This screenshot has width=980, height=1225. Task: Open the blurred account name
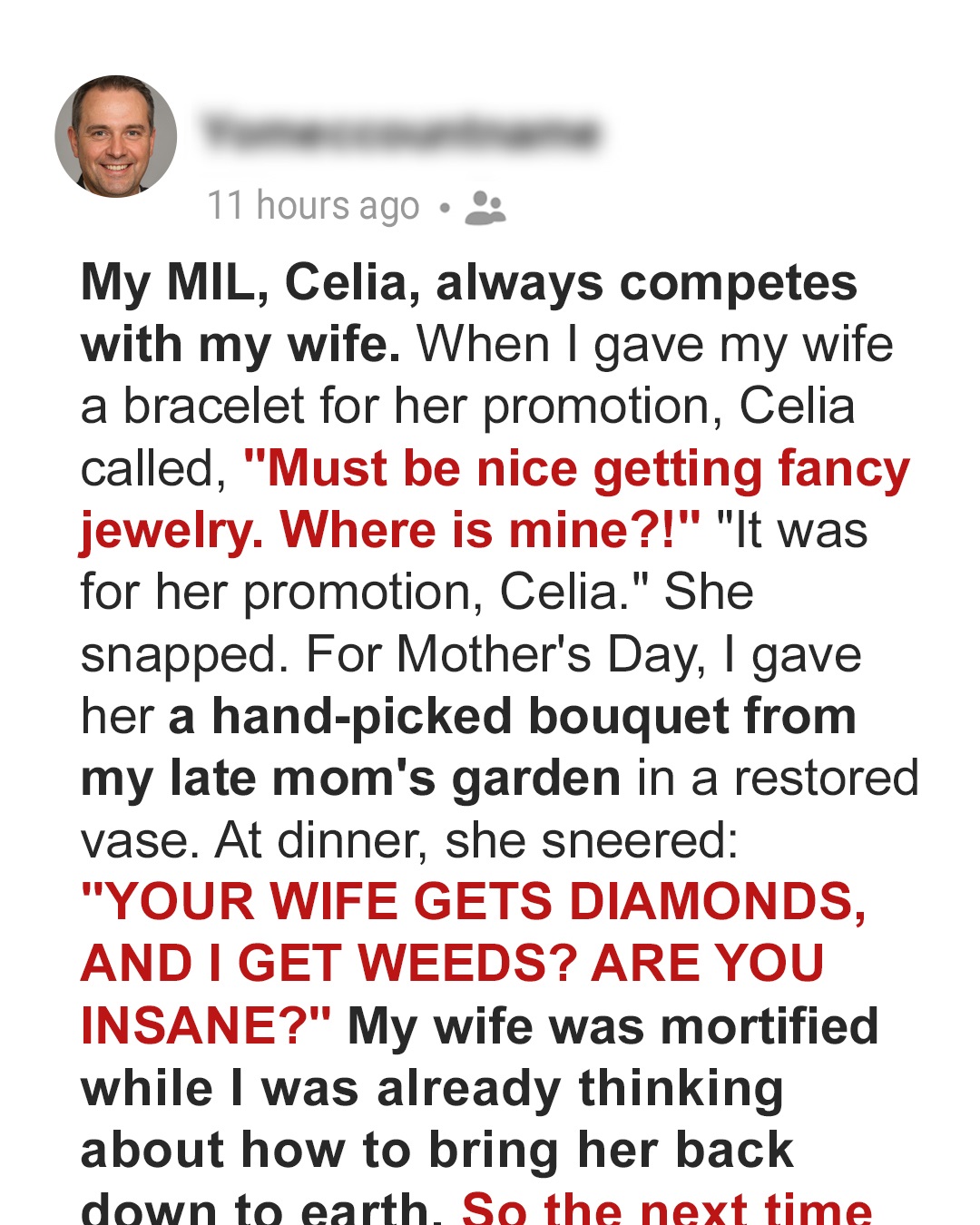coord(400,132)
